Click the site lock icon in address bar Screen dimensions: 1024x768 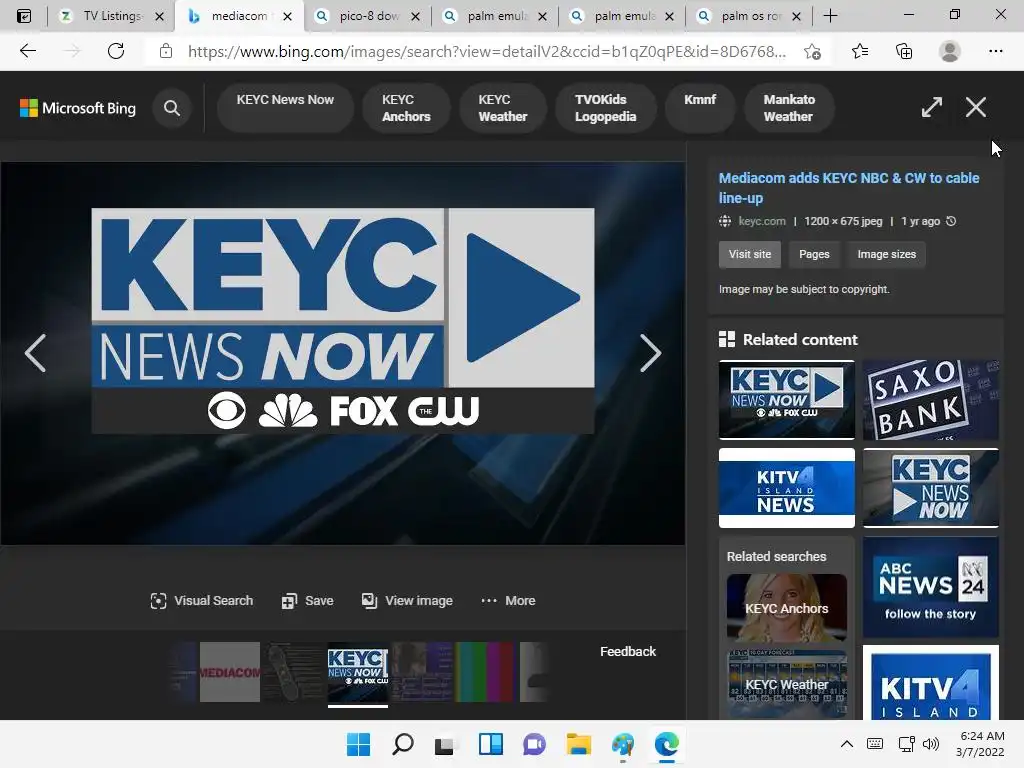click(x=166, y=51)
